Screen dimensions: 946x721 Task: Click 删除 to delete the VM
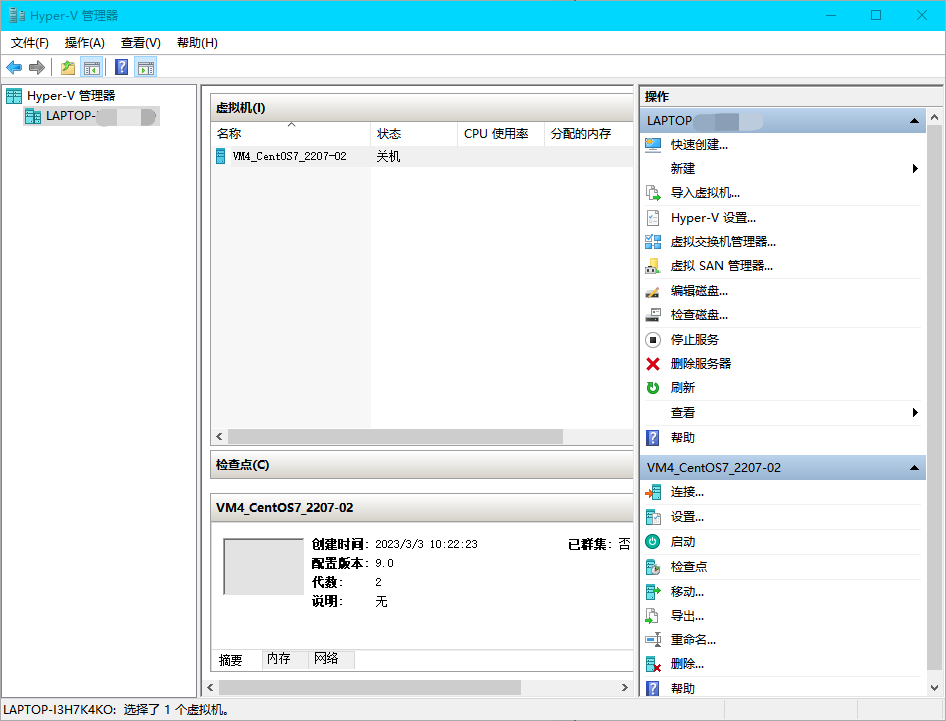687,664
